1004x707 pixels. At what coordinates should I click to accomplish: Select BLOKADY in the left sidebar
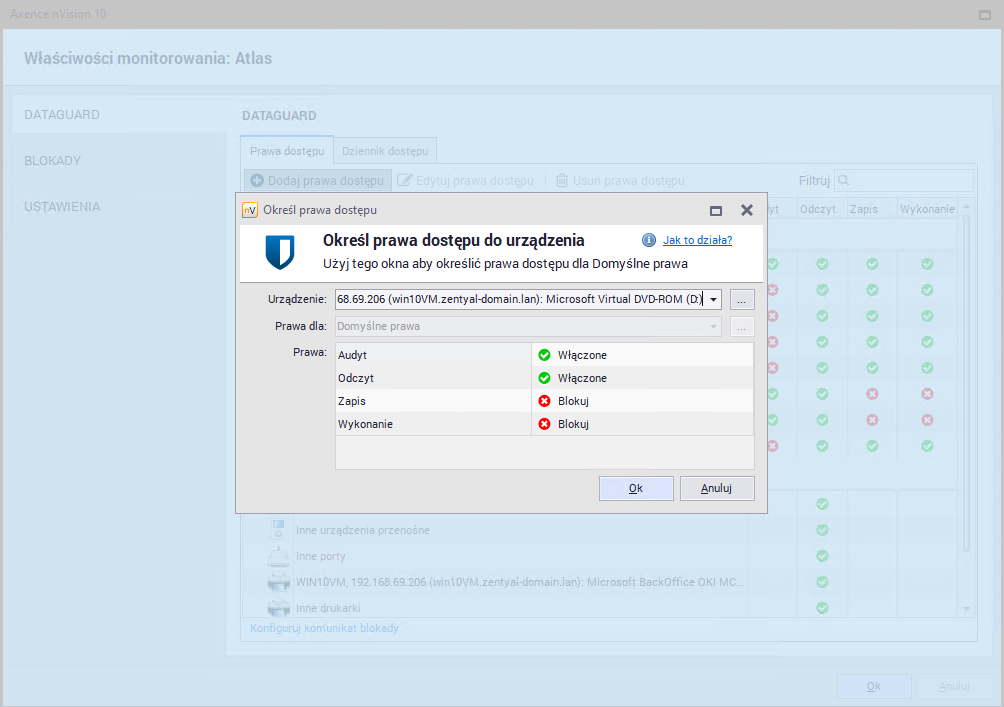(53, 161)
